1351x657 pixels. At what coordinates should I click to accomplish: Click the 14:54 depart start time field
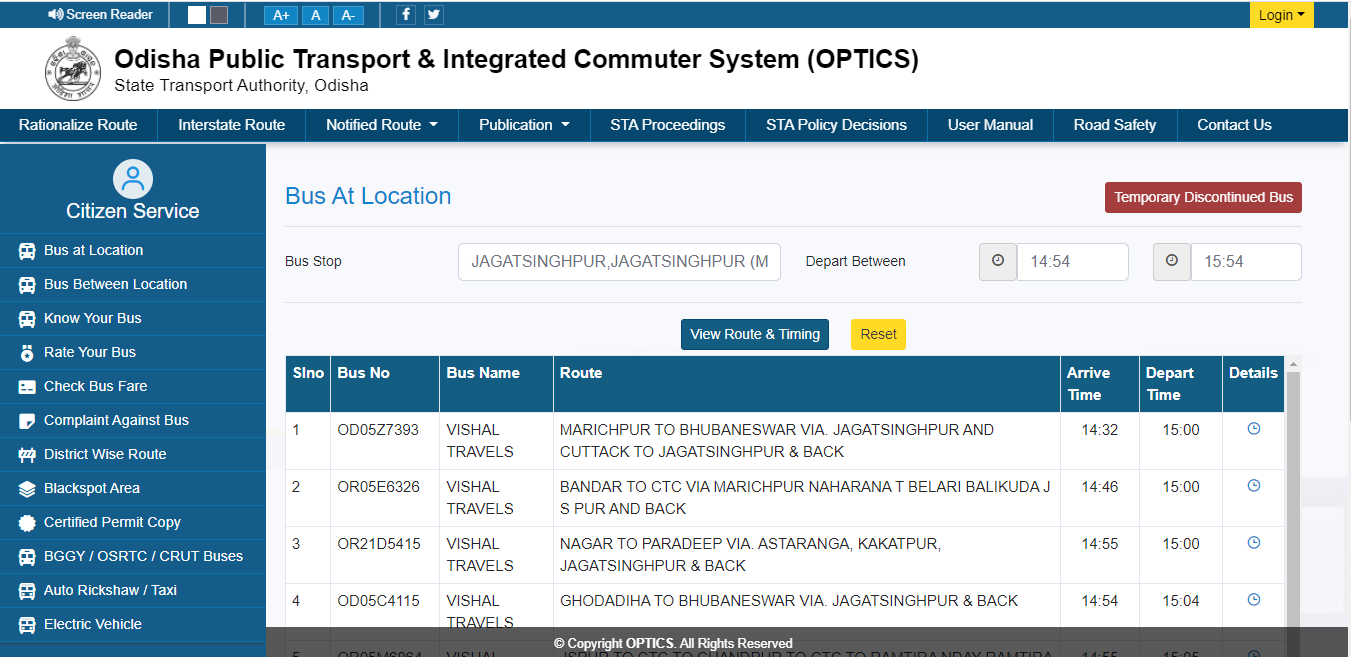1073,262
